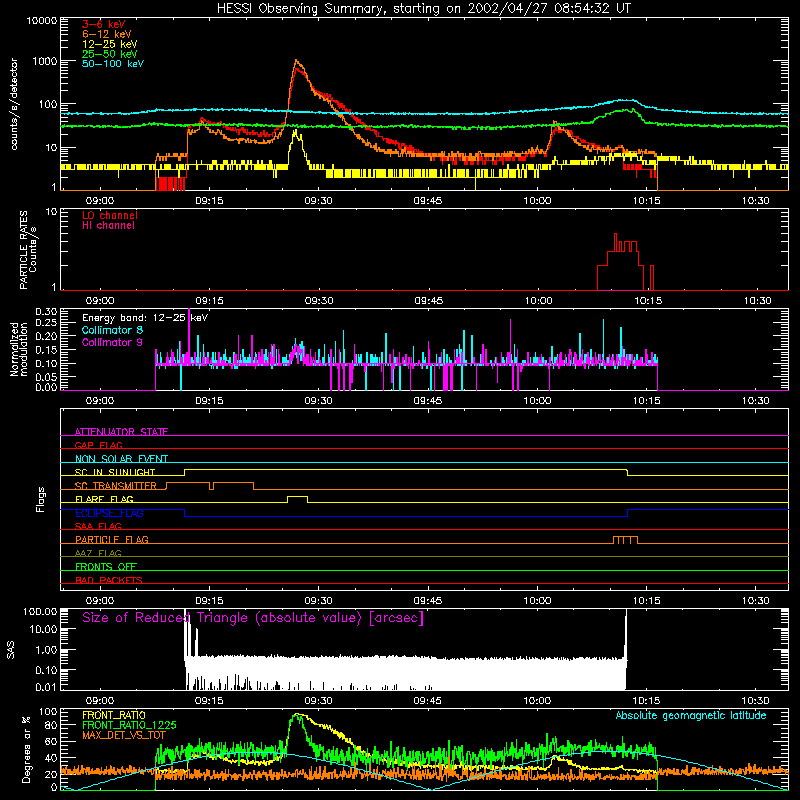Select the GAP_FLAG label
The width and height of the screenshot is (800, 800).
(98, 445)
